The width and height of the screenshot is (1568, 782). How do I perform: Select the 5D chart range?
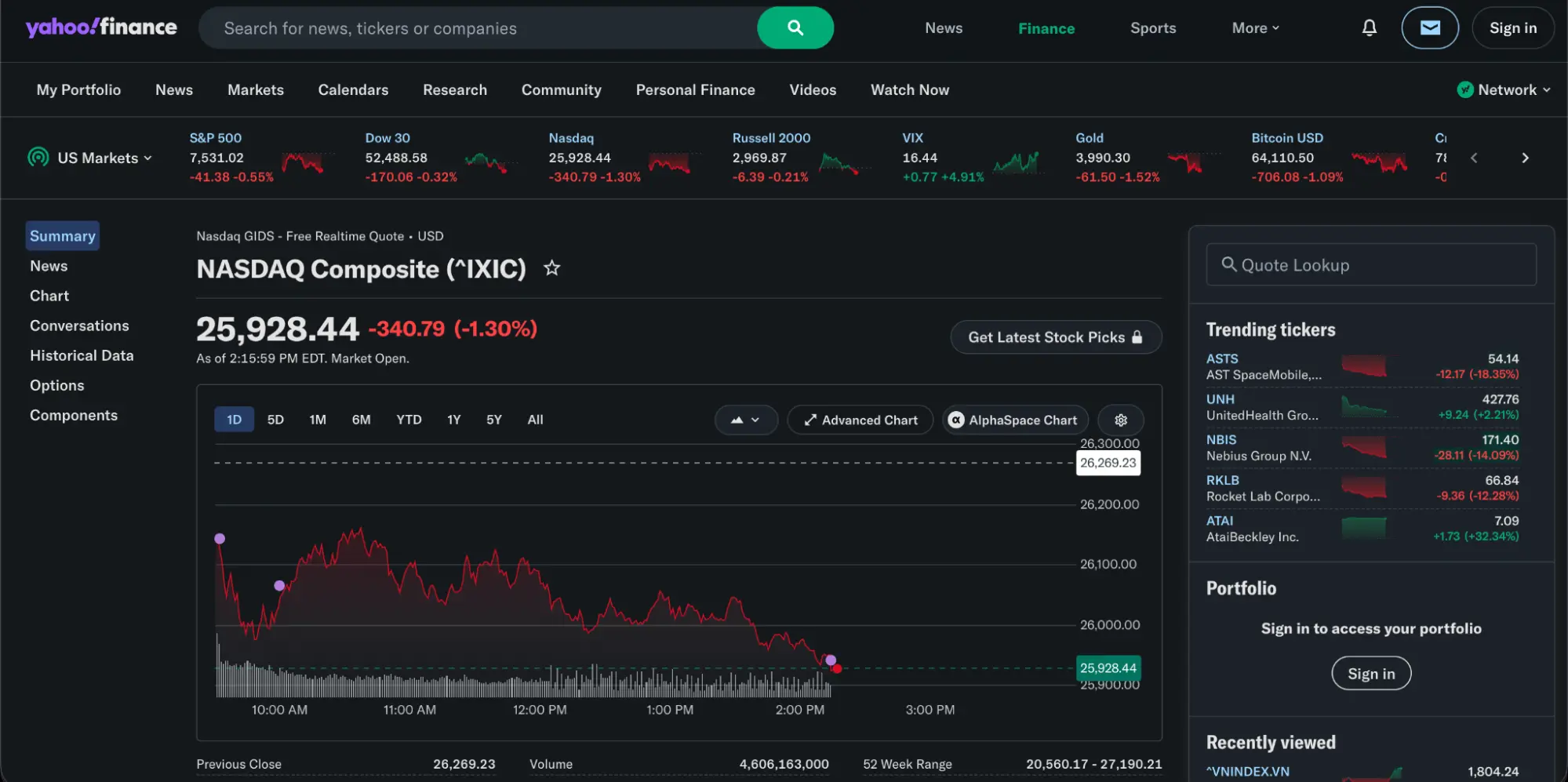point(275,420)
